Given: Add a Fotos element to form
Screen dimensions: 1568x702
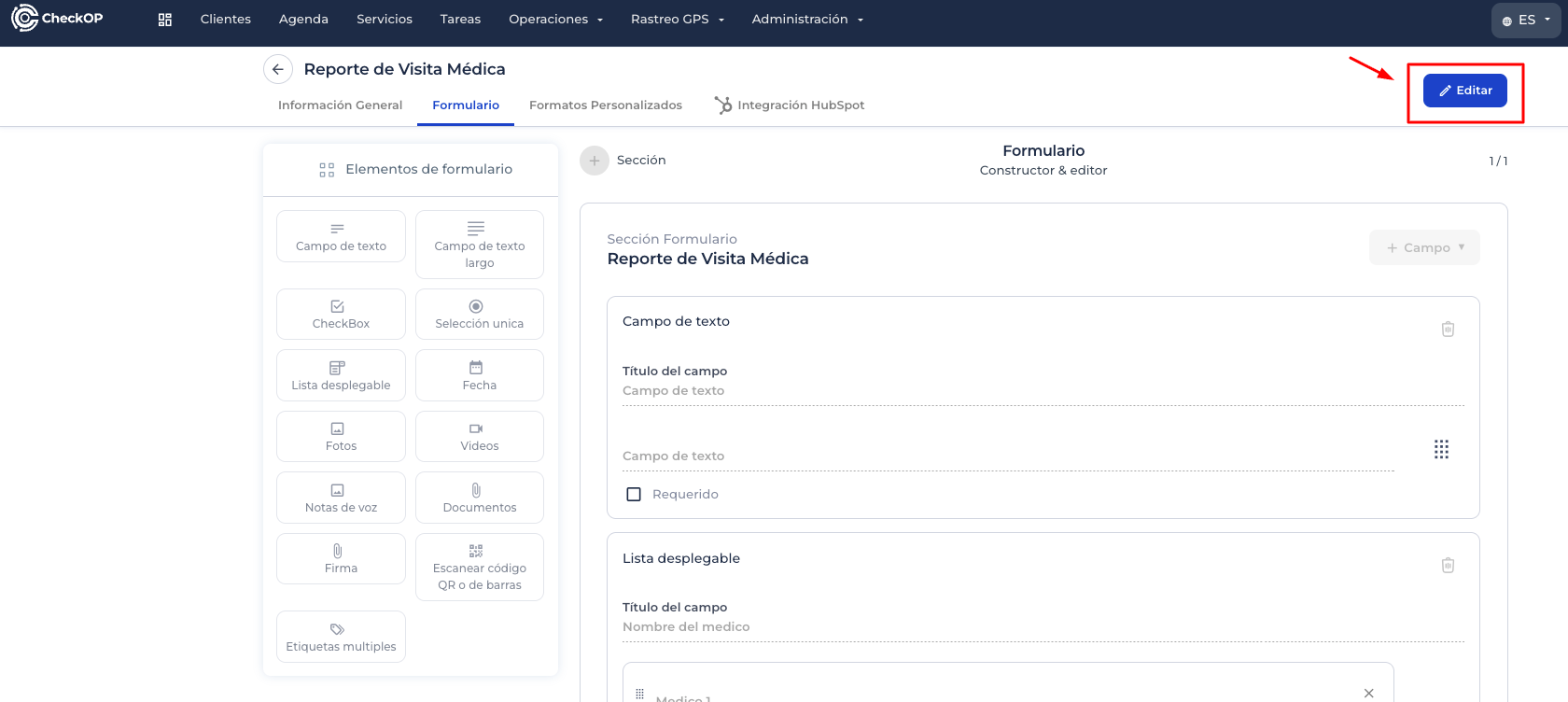Looking at the screenshot, I should point(341,437).
